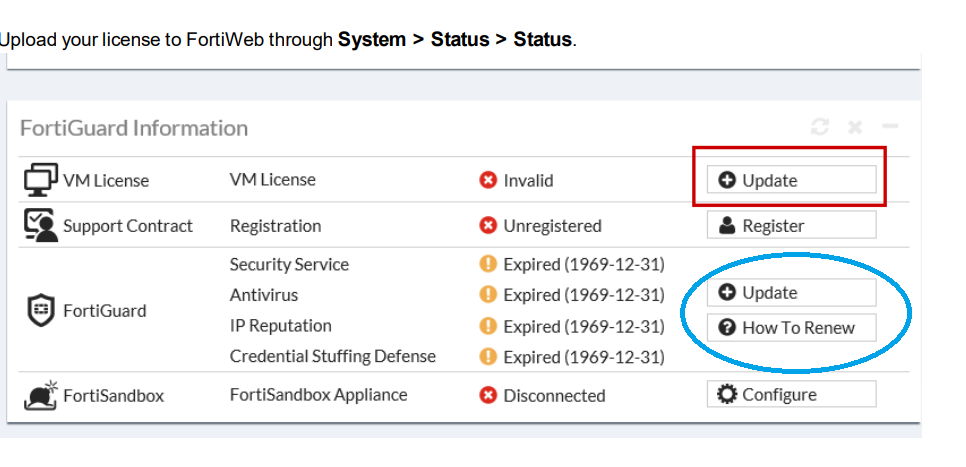Screen dimensions: 966x467
Task: Click the Support Contract icon
Action: click(40, 226)
